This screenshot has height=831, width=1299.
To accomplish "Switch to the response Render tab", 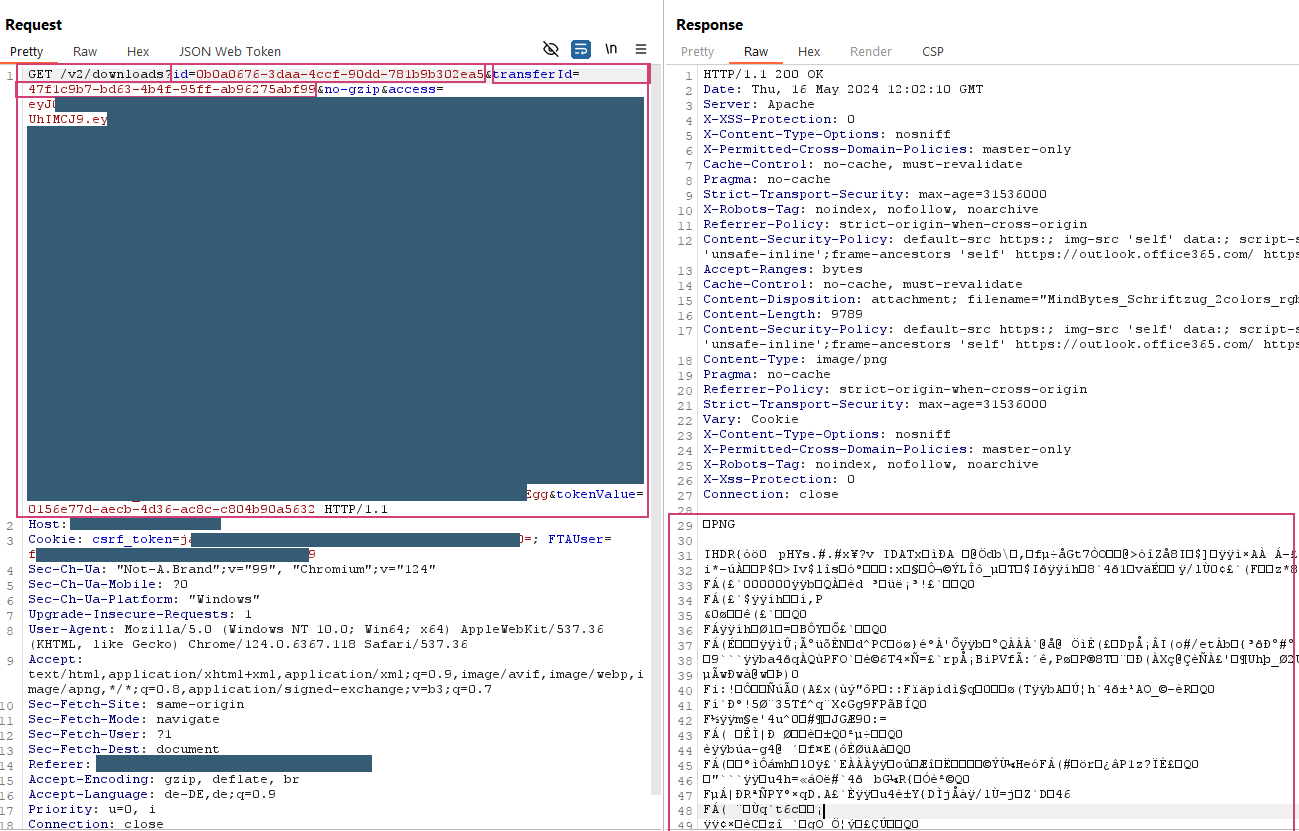I will (870, 52).
